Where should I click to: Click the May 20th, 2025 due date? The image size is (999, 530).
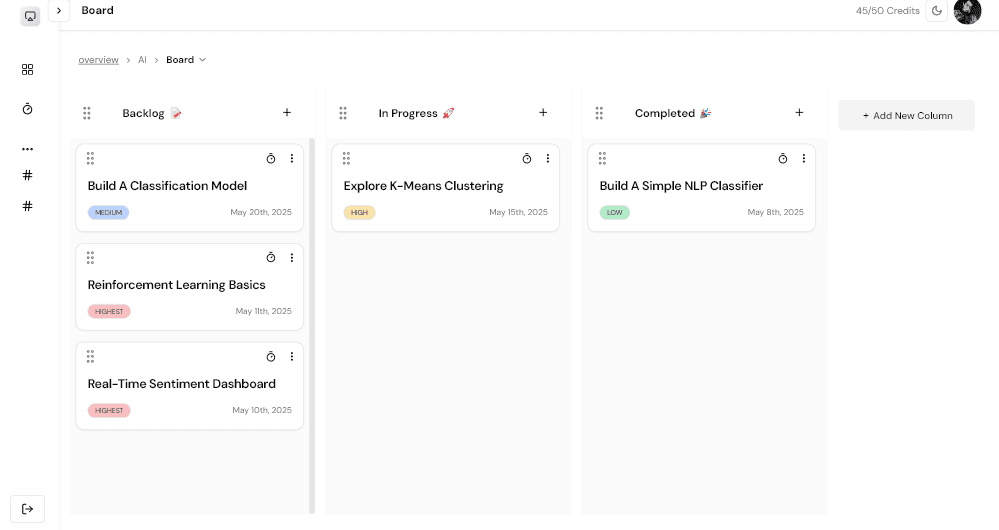[x=261, y=212]
